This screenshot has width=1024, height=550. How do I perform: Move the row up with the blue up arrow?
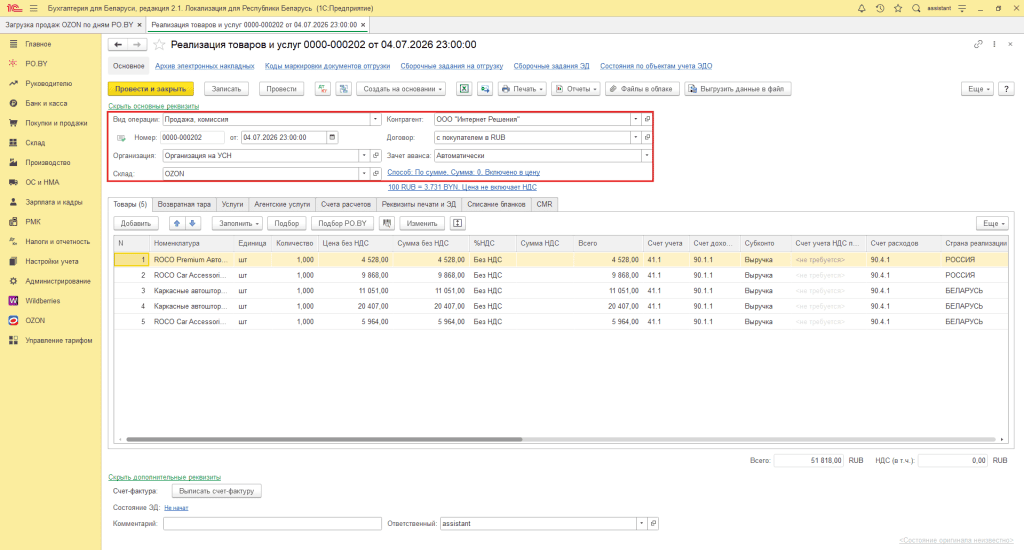(177, 223)
